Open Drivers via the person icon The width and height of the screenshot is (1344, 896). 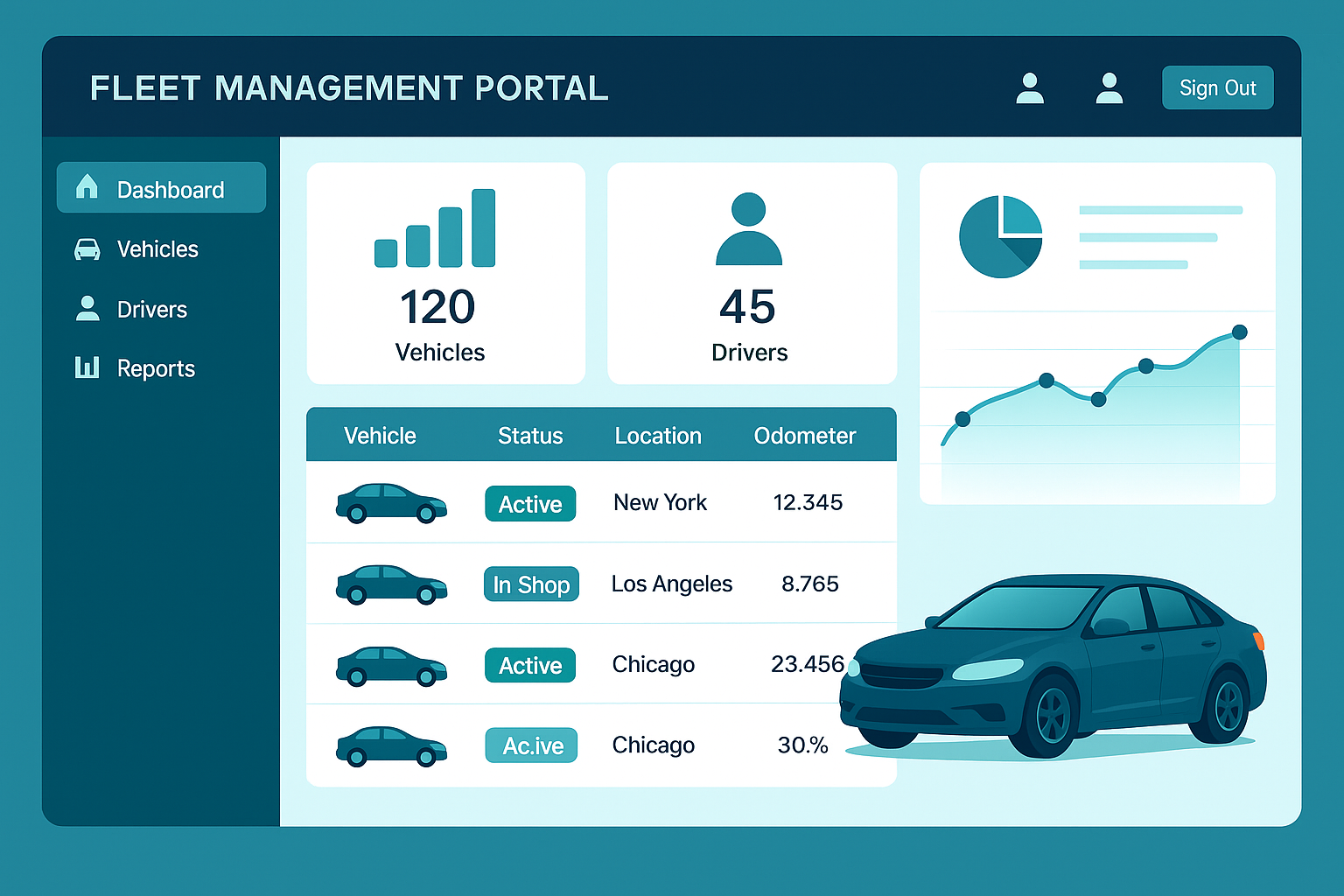[x=87, y=308]
